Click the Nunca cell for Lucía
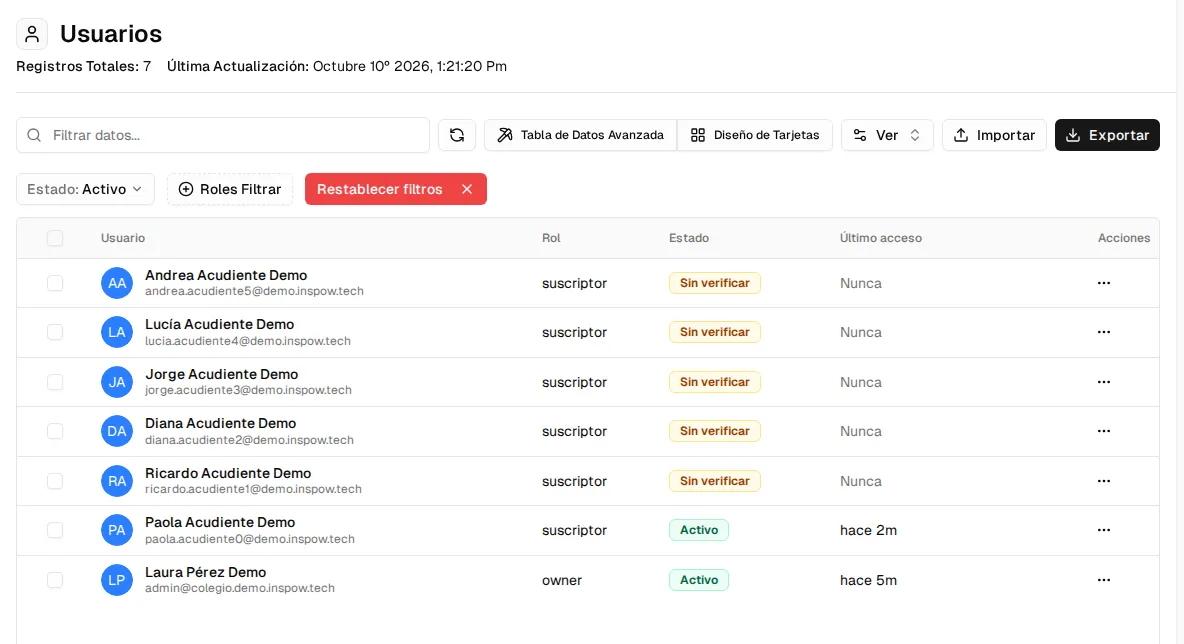 [861, 333]
